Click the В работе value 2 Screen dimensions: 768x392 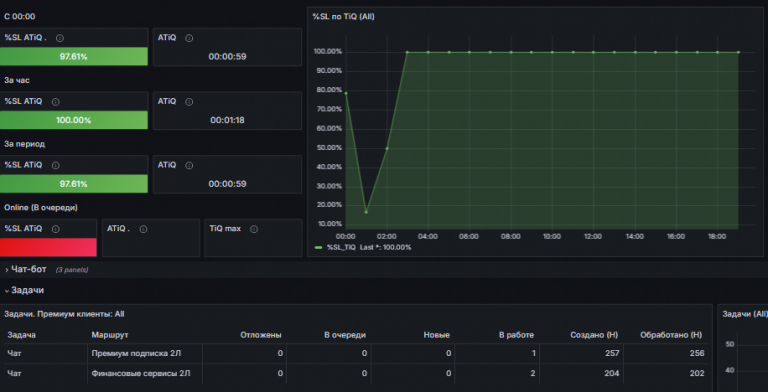533,373
